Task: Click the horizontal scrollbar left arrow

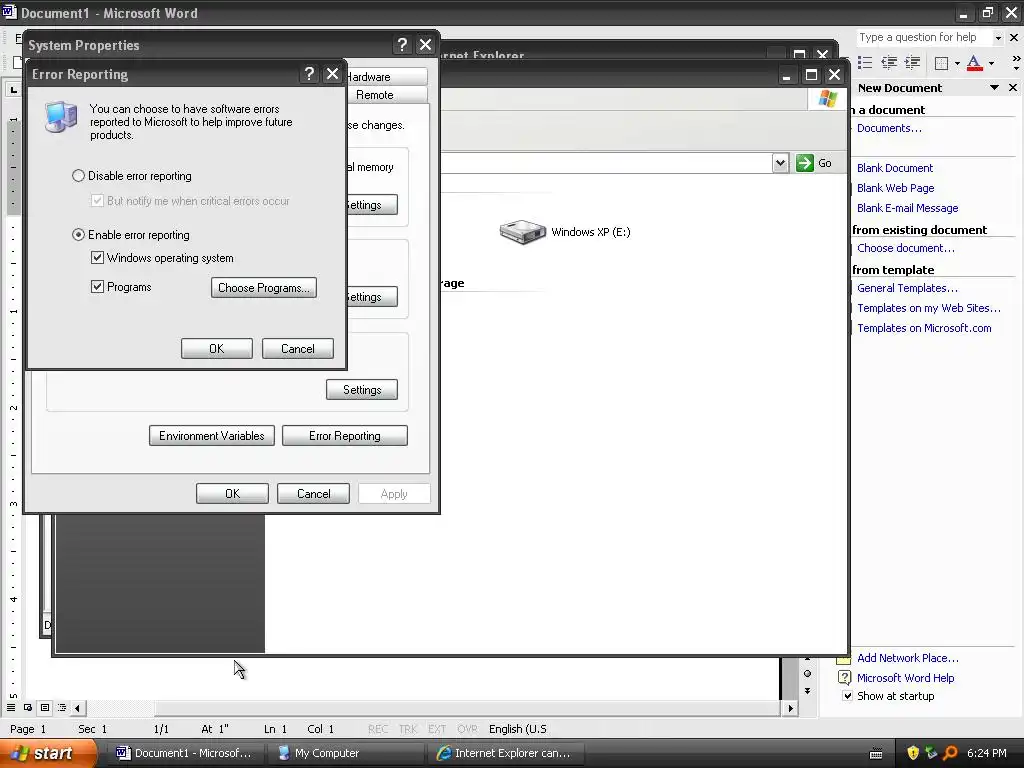Action: click(78, 708)
